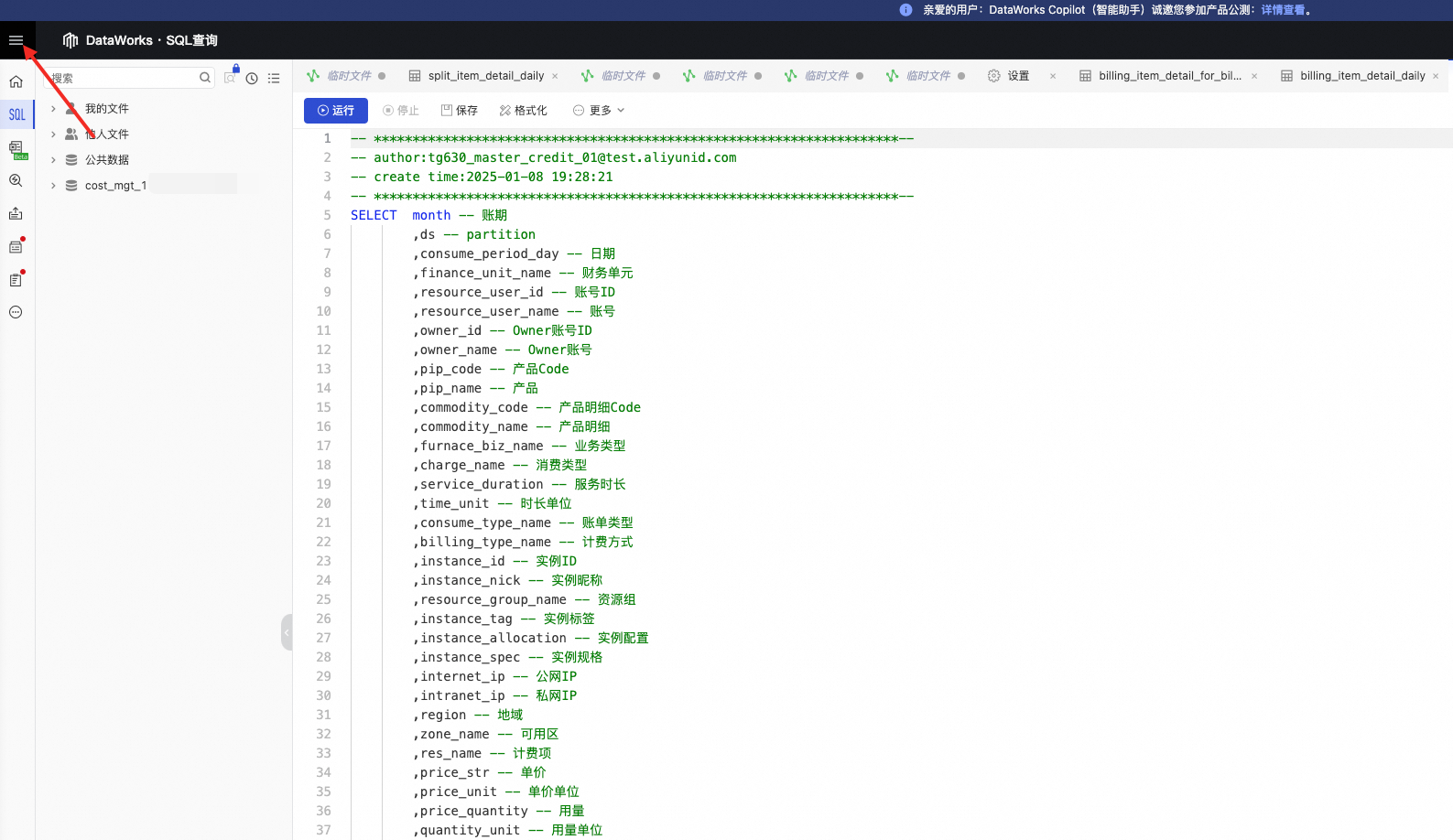Close the last billing_item_detail_daily tab
The image size is (1453, 840).
click(1436, 76)
